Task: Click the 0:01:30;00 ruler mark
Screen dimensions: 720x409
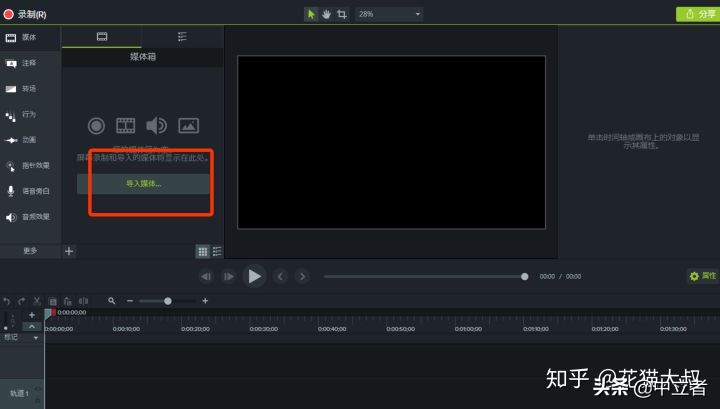Action: 673,329
